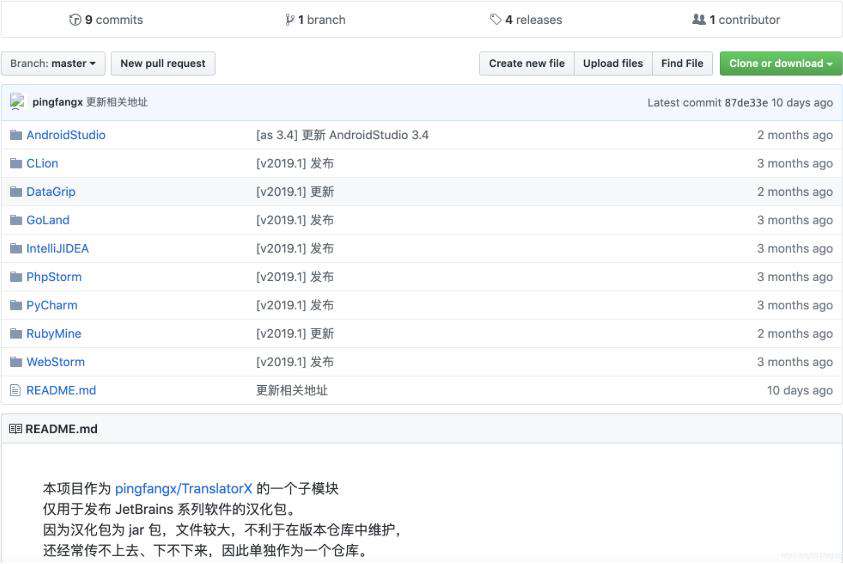Click the New pull request button
This screenshot has width=843, height=564.
point(163,63)
